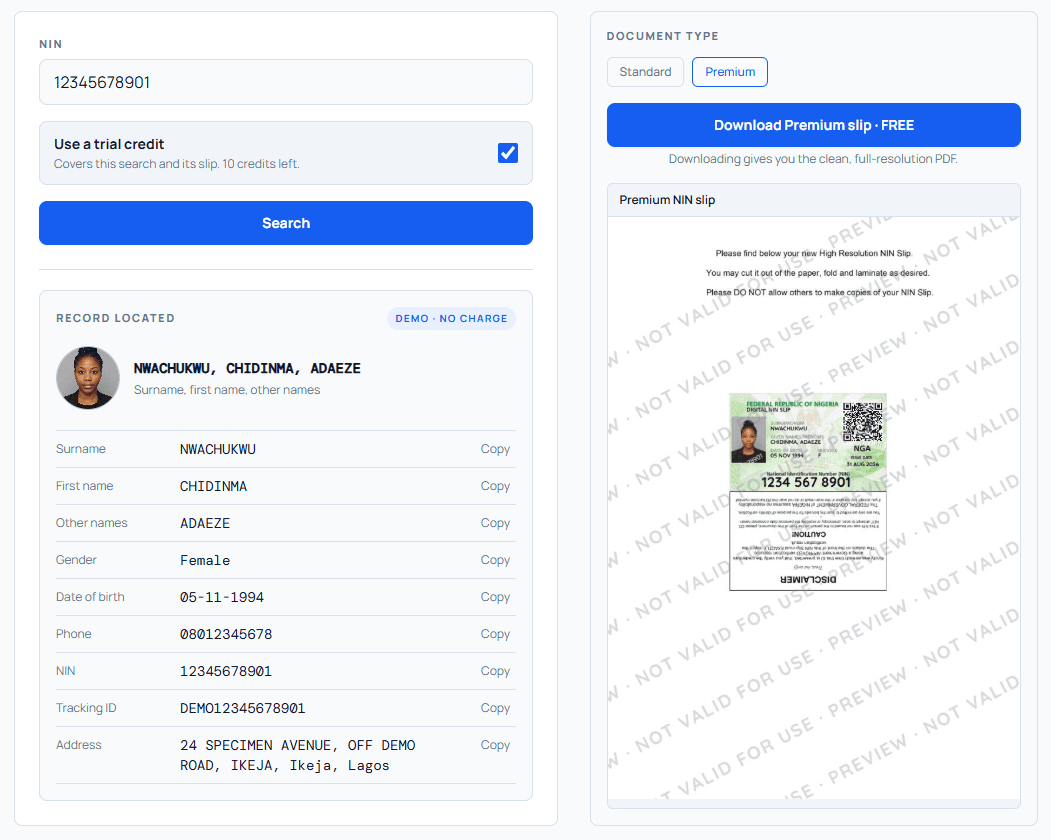The height and width of the screenshot is (840, 1051).
Task: Click the address 24 SPECIMEN AVENUE text
Action: (x=298, y=755)
